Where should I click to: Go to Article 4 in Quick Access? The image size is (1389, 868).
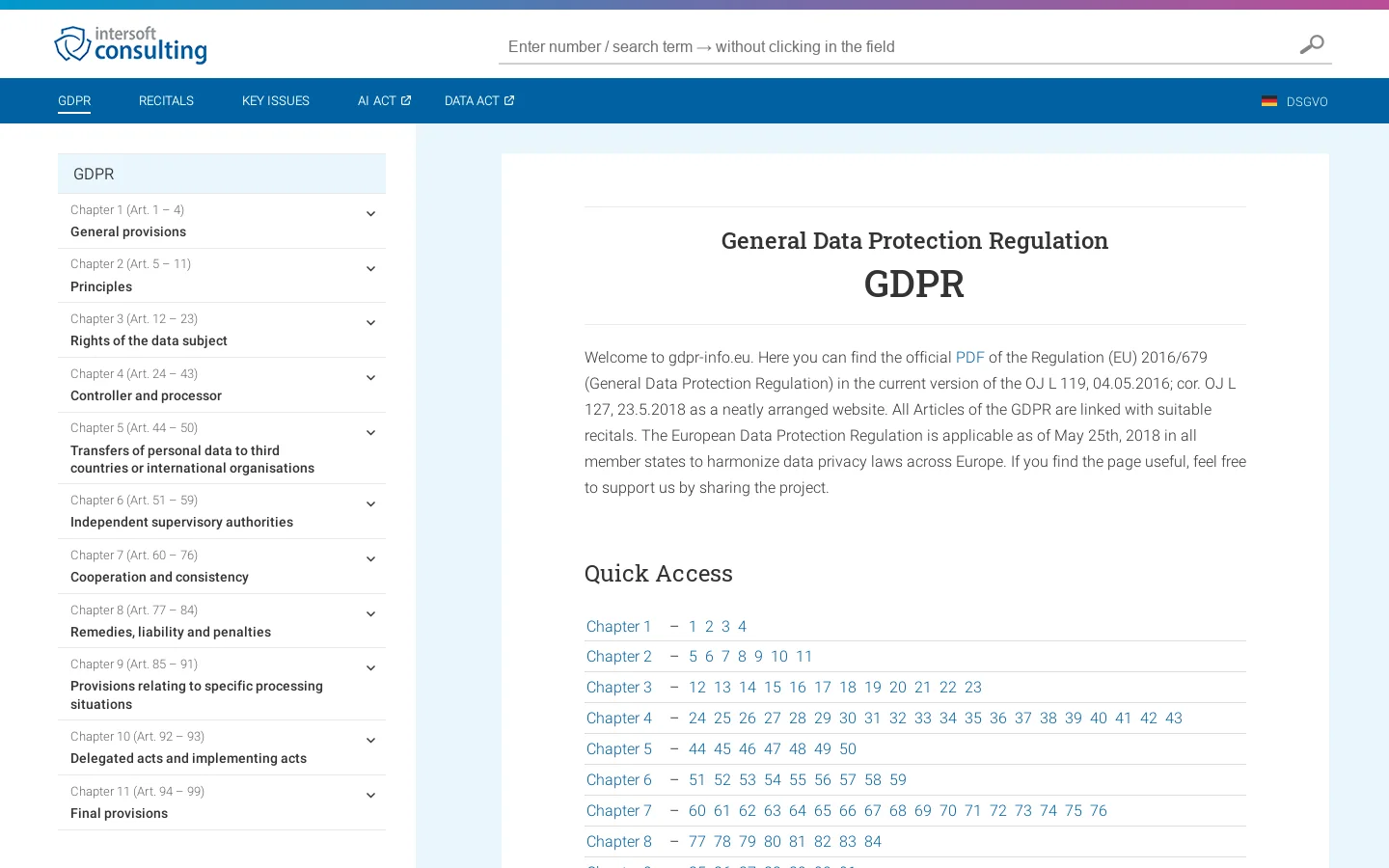[x=742, y=626]
